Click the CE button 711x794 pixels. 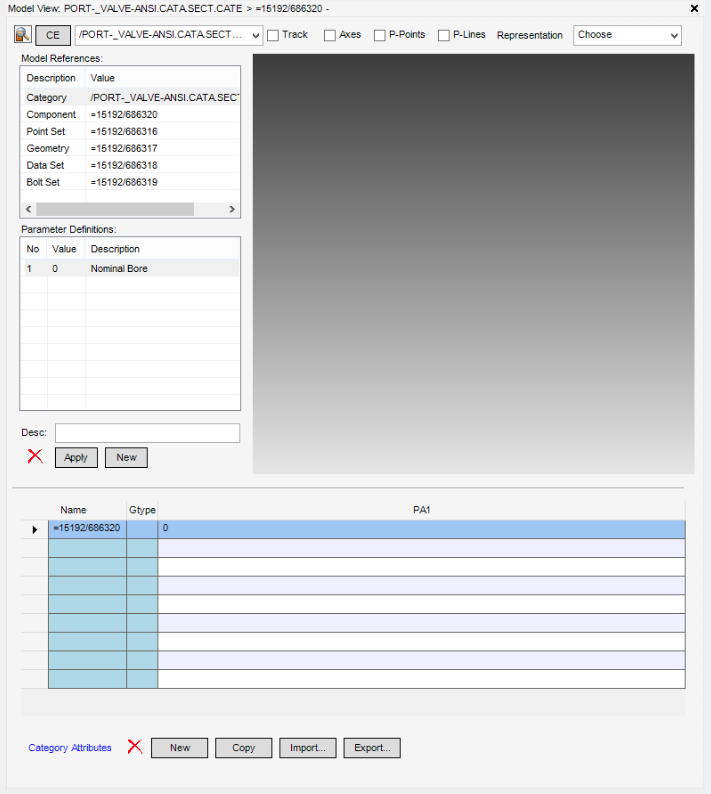pyautogui.click(x=53, y=35)
